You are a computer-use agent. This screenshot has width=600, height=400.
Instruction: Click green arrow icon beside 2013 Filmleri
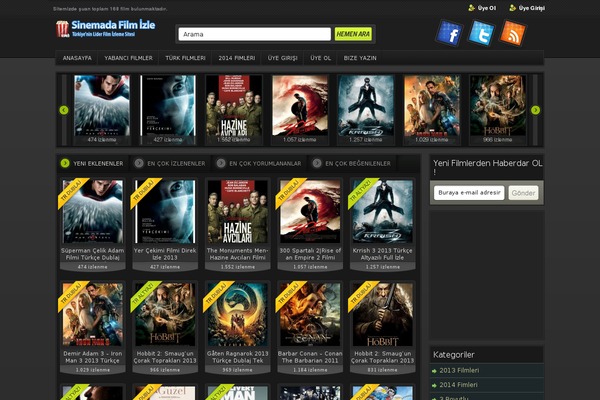coord(434,371)
